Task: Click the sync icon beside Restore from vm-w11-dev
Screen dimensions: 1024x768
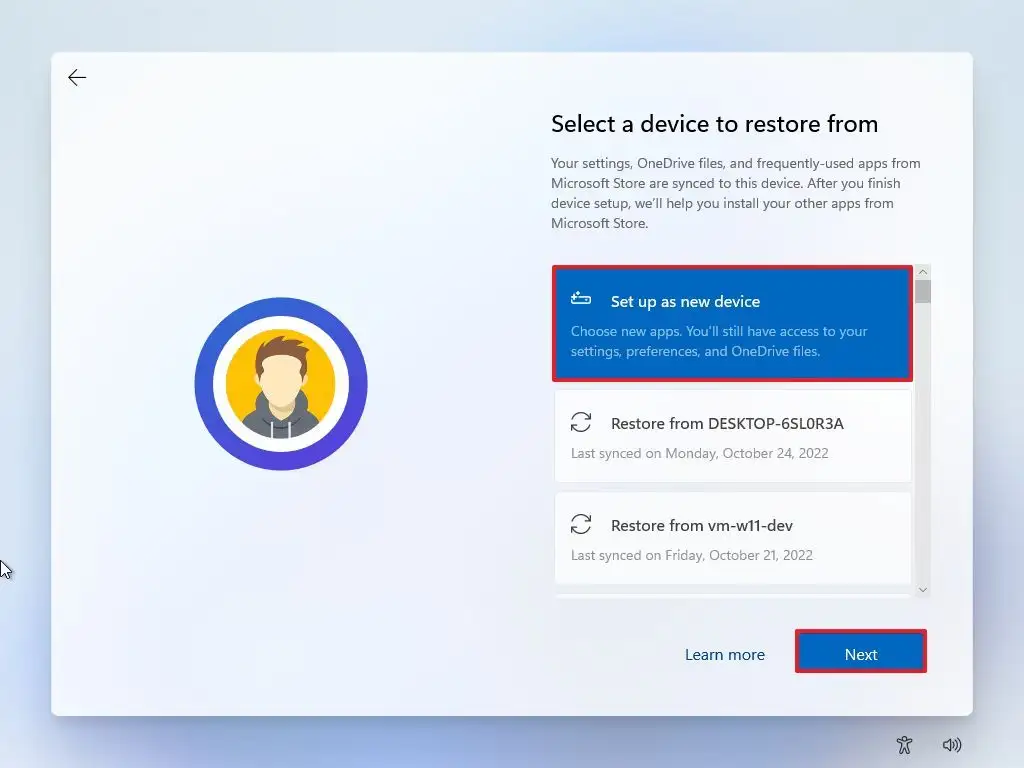Action: point(581,524)
